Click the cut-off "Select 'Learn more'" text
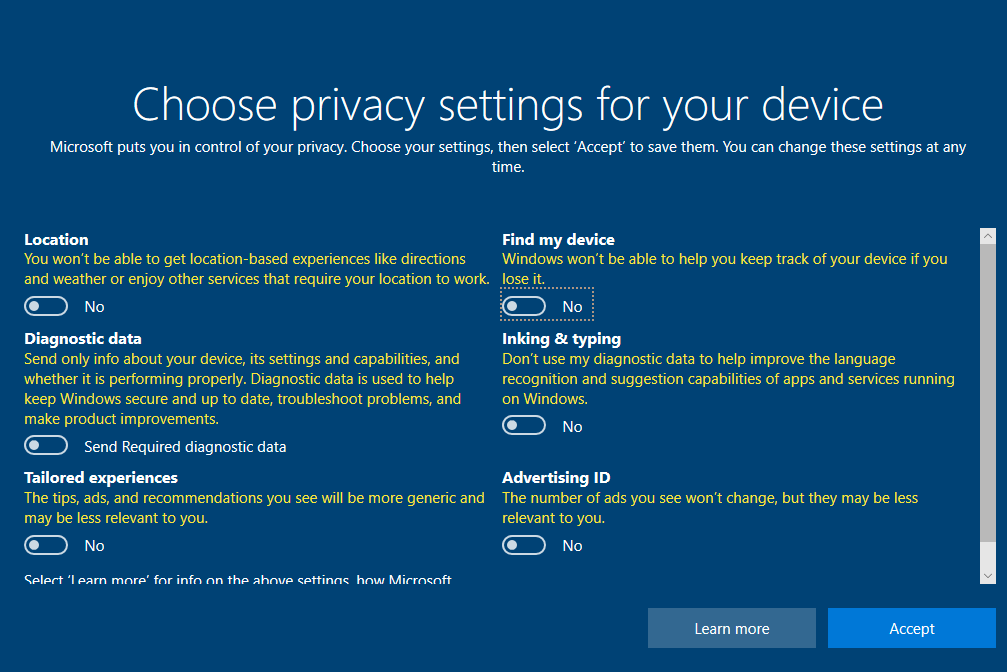The image size is (1007, 672). tap(238, 580)
